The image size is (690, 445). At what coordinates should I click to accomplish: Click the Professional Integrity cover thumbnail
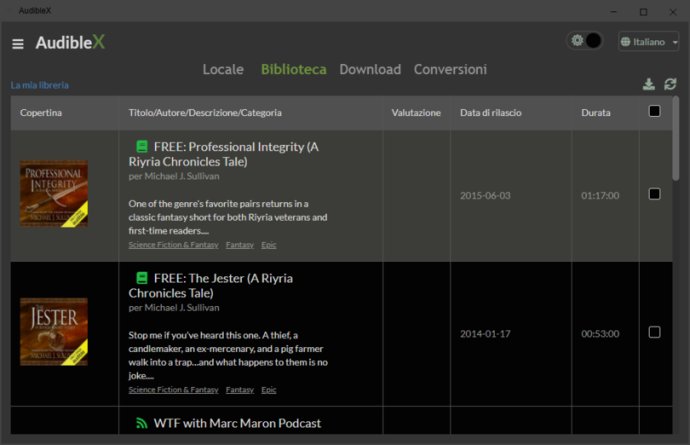(54, 194)
